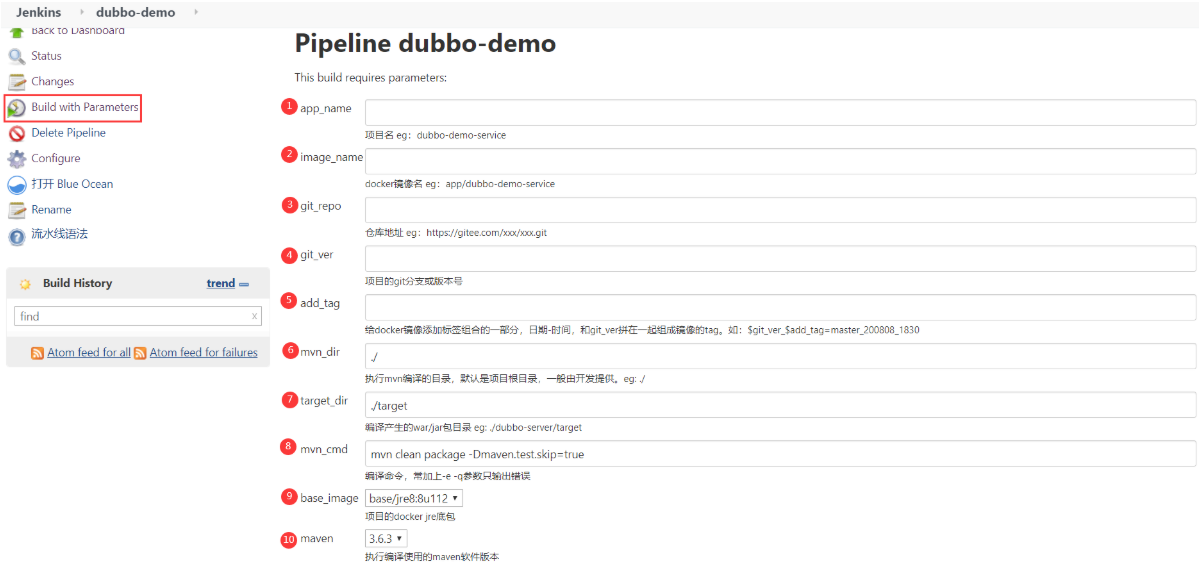The image size is (1200, 572).
Task: Click the Jenkins breadcrumb
Action: (38, 12)
